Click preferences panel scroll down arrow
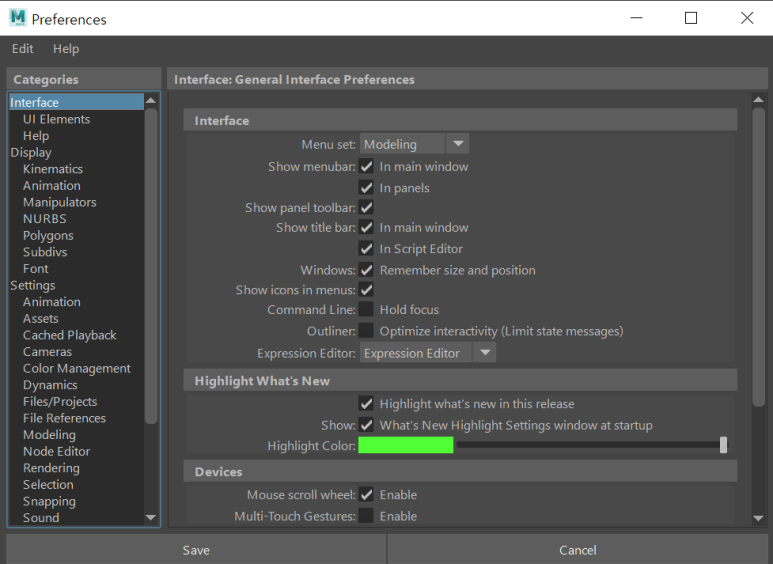 [758, 518]
